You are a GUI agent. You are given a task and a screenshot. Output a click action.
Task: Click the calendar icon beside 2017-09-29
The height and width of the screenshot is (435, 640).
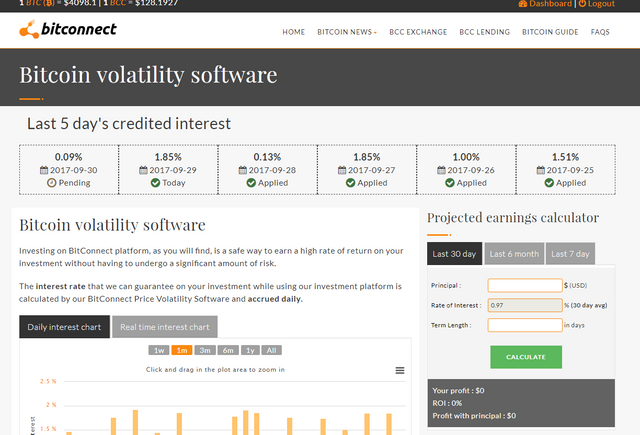click(x=143, y=170)
